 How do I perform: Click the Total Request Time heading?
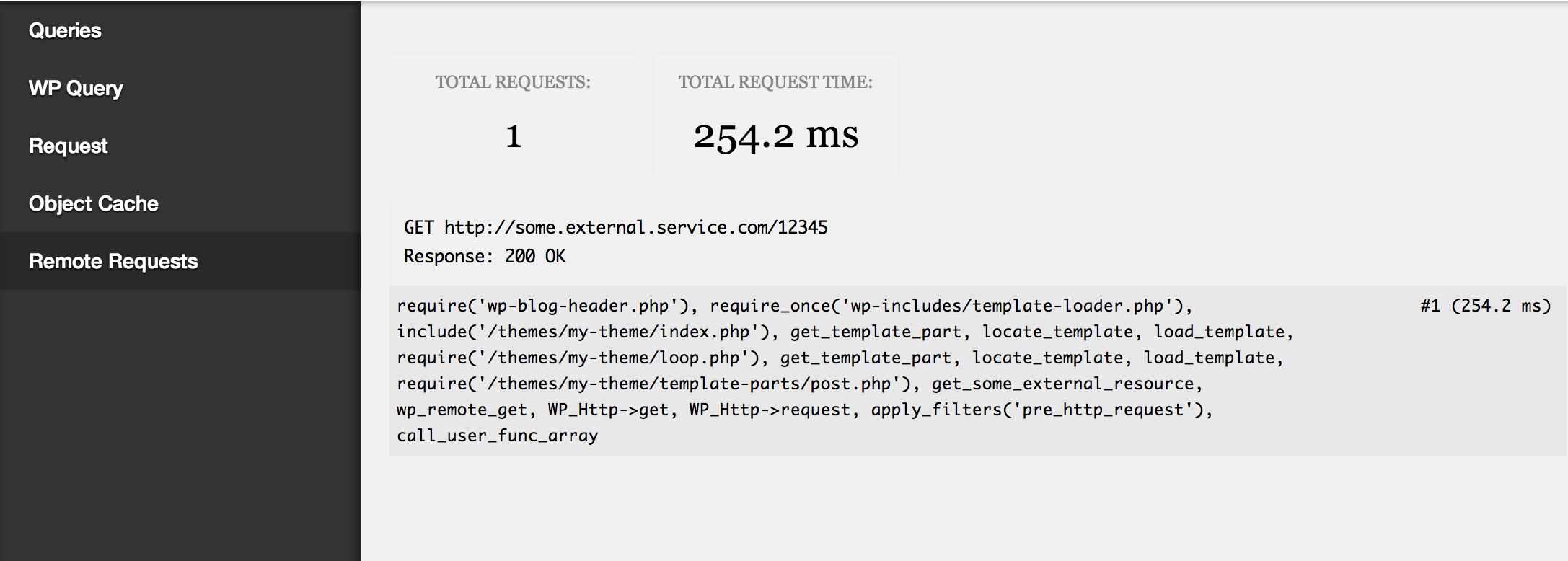click(775, 82)
